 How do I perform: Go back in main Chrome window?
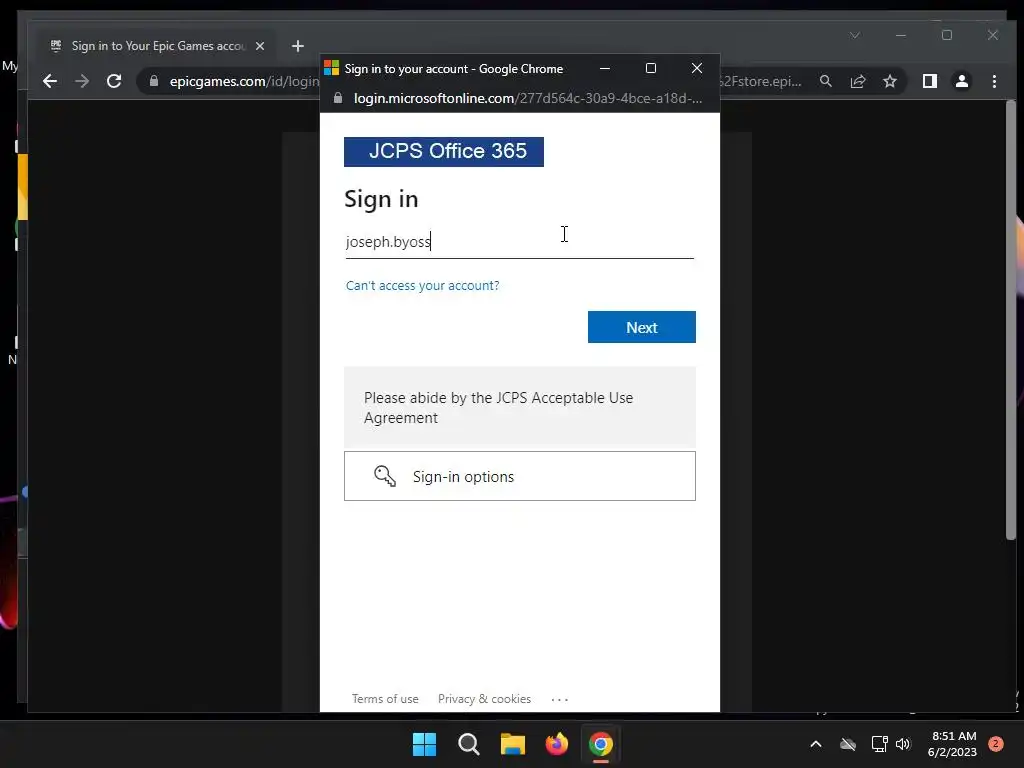pos(50,81)
